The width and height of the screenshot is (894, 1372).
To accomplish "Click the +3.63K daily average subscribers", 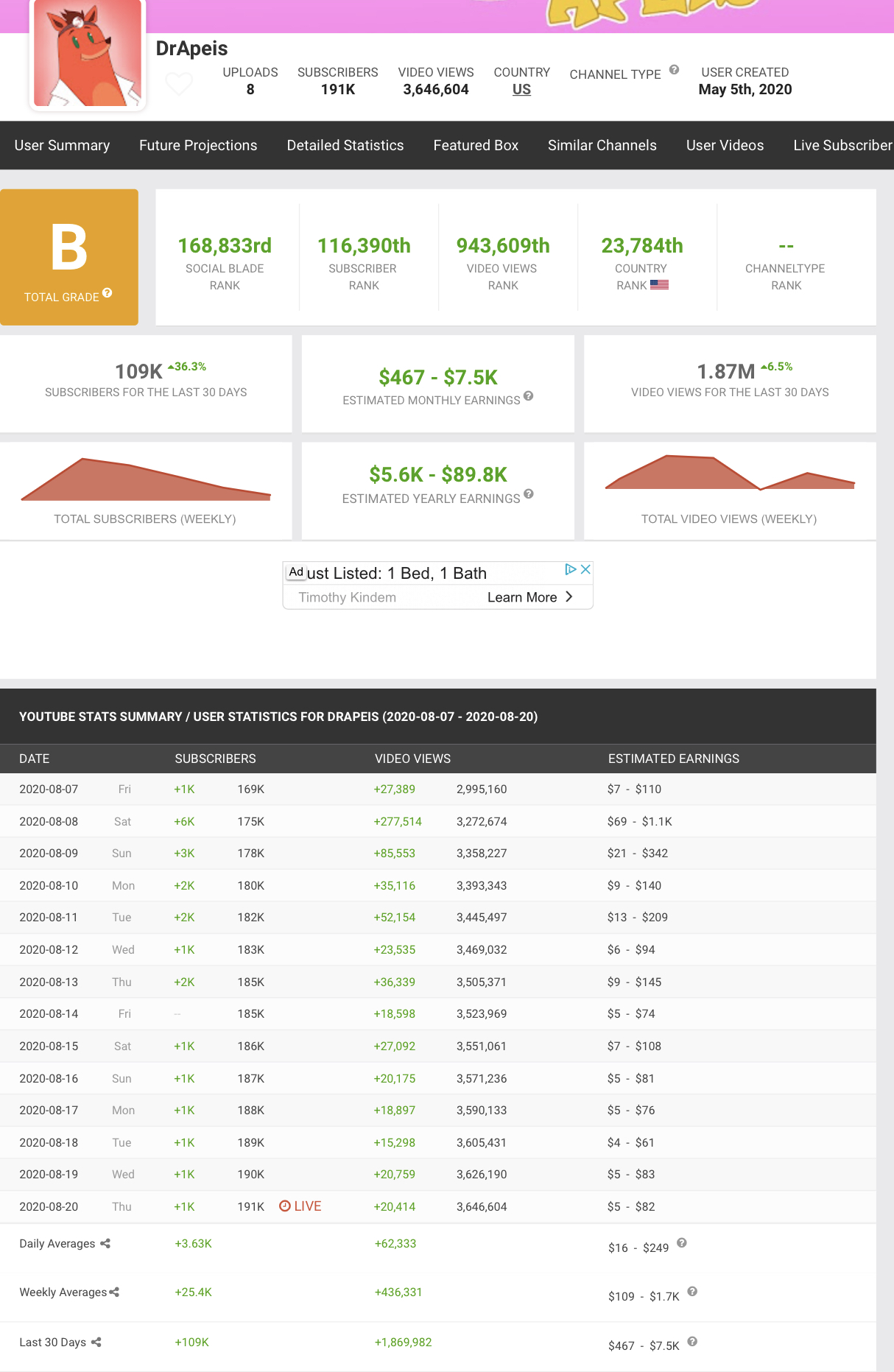I will [193, 1243].
